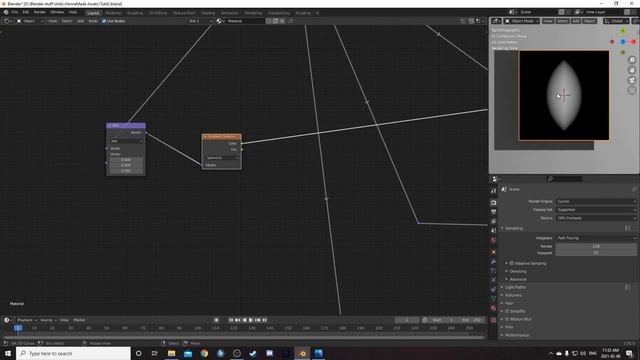Open the View Layer properties tab icon

click(493, 221)
